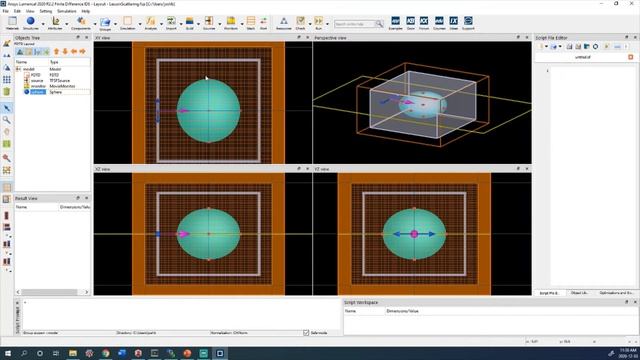Open the Forum (KX) icon

click(424, 21)
